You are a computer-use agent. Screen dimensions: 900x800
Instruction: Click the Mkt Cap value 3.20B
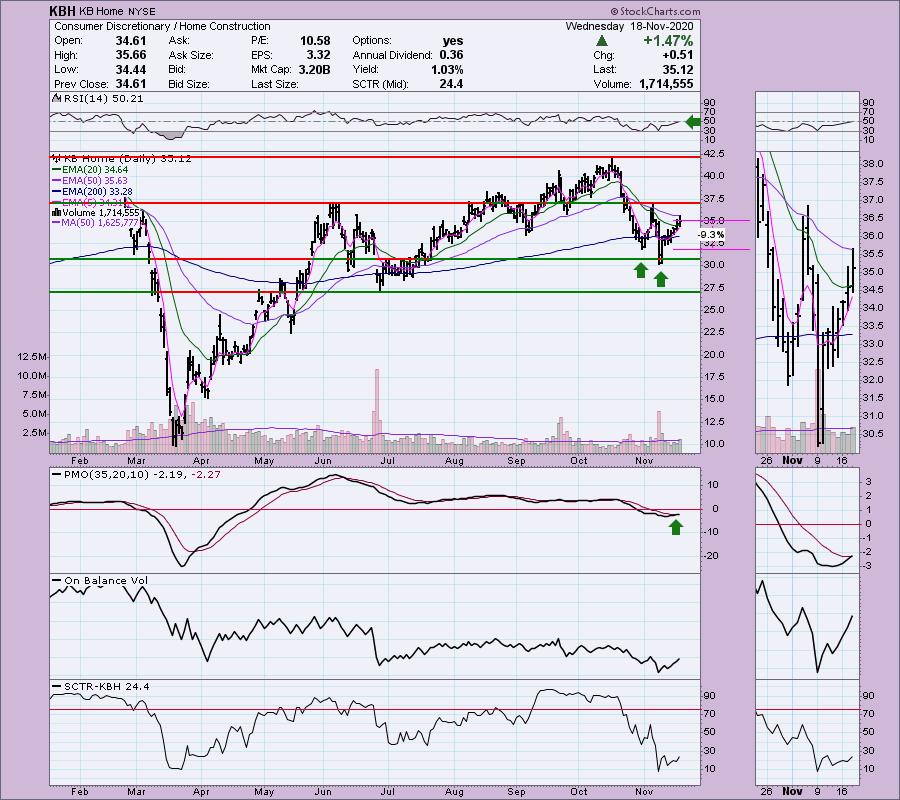point(314,69)
